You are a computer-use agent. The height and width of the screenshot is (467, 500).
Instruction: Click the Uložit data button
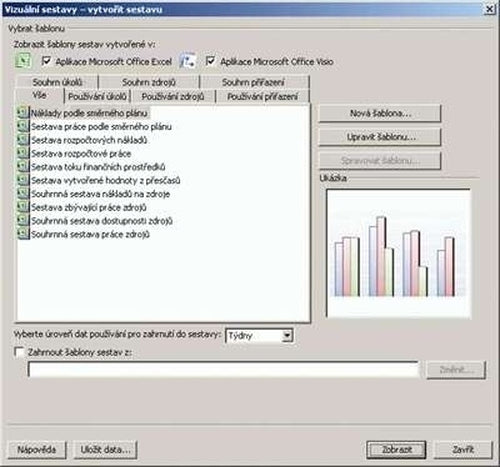click(105, 450)
